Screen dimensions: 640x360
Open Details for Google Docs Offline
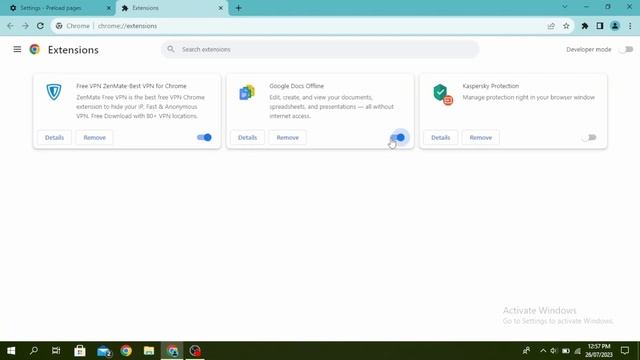247,138
